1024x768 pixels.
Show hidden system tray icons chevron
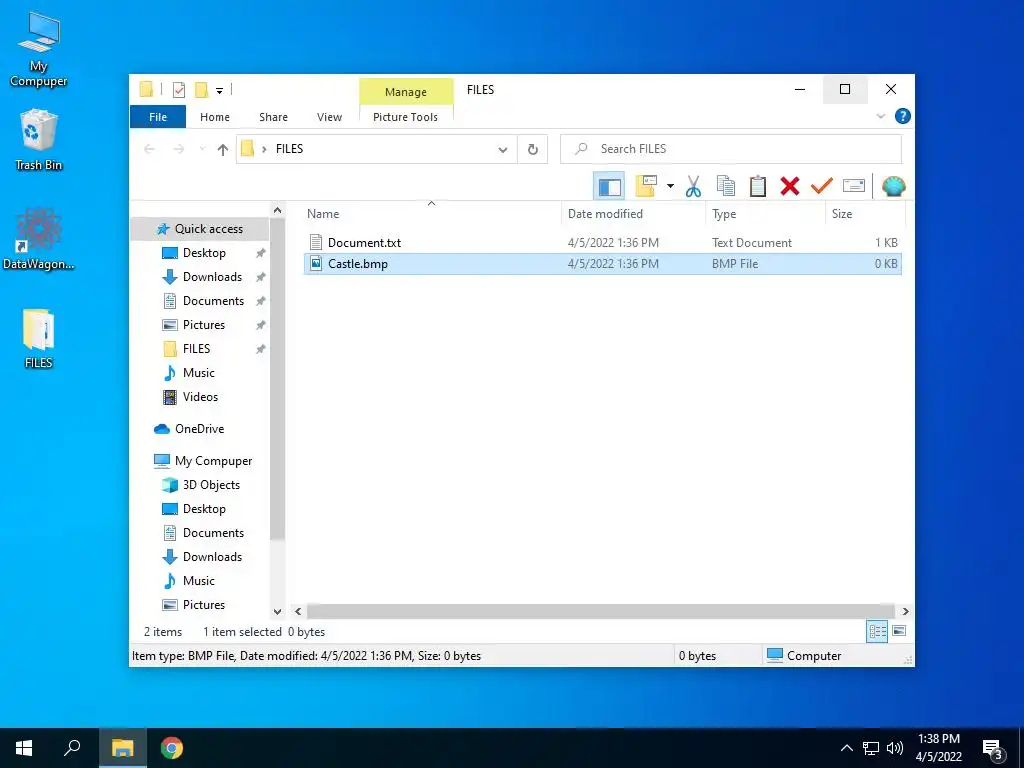click(x=846, y=748)
